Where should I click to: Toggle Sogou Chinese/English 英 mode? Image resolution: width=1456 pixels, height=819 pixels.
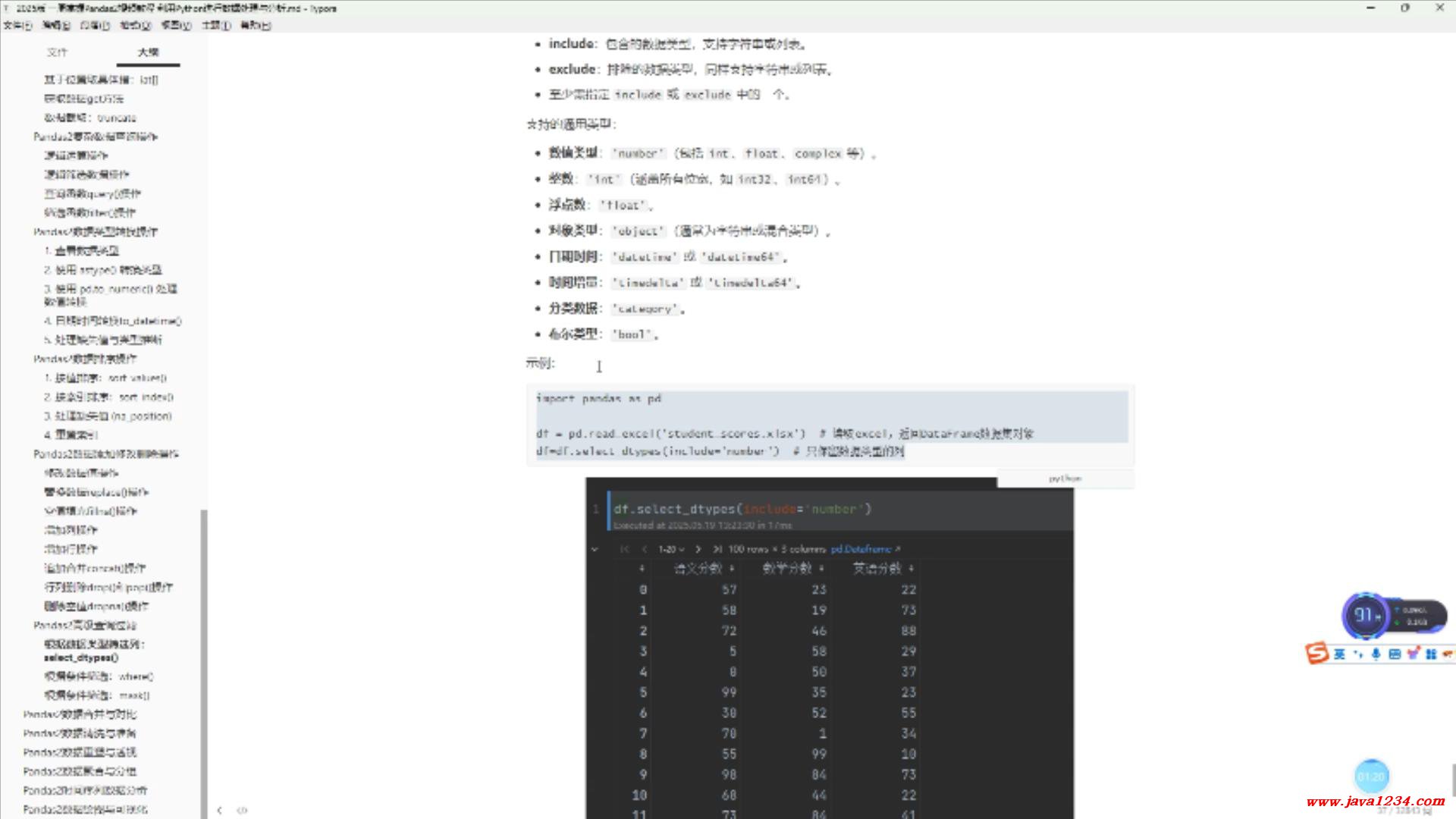click(x=1339, y=654)
